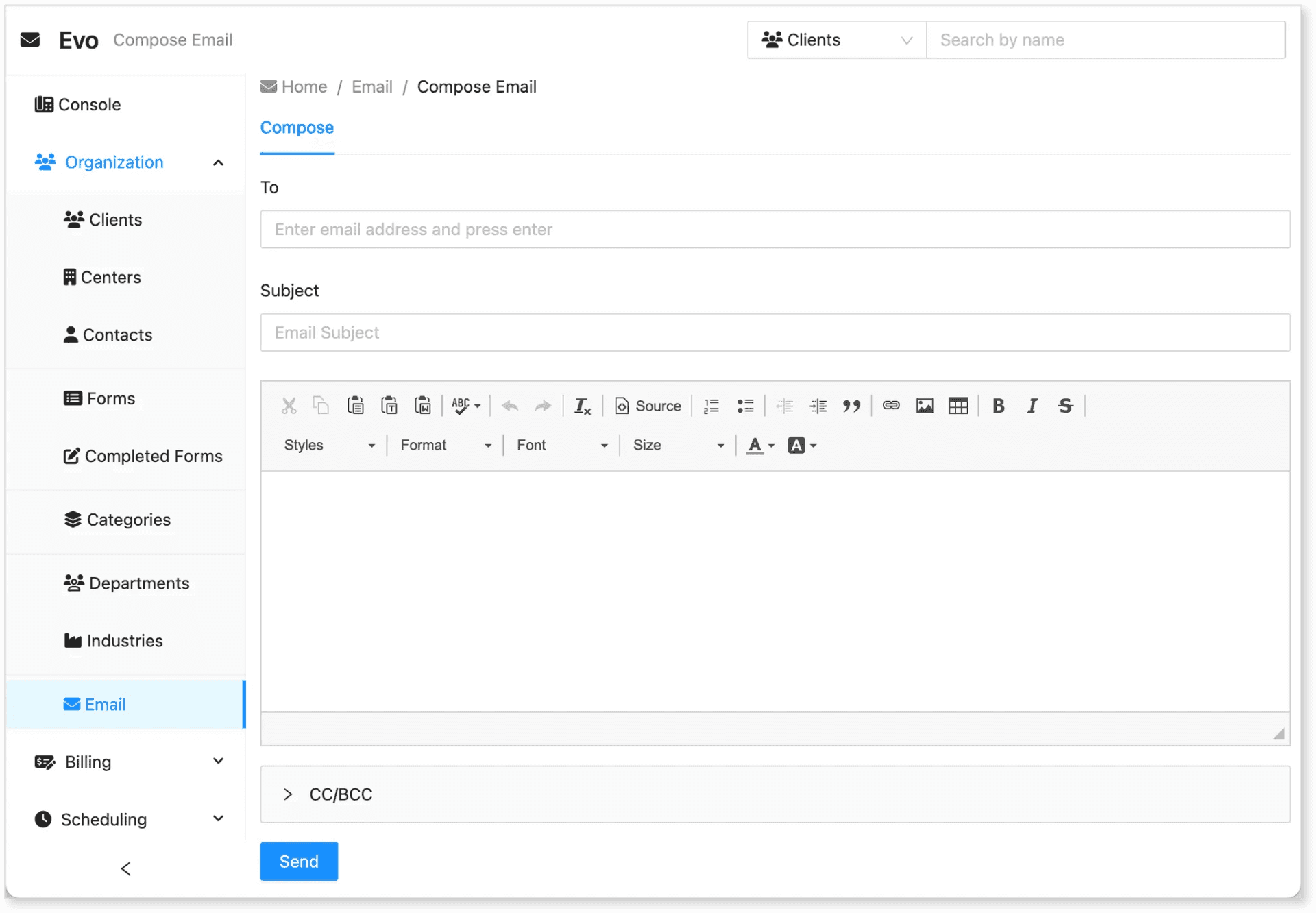
Task: Switch to the Compose tab
Action: click(297, 127)
